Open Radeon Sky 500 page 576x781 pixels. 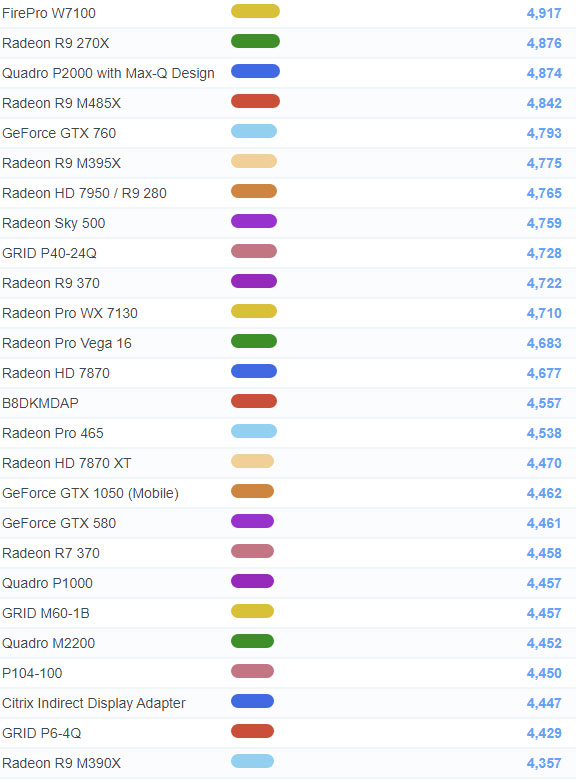click(x=53, y=223)
